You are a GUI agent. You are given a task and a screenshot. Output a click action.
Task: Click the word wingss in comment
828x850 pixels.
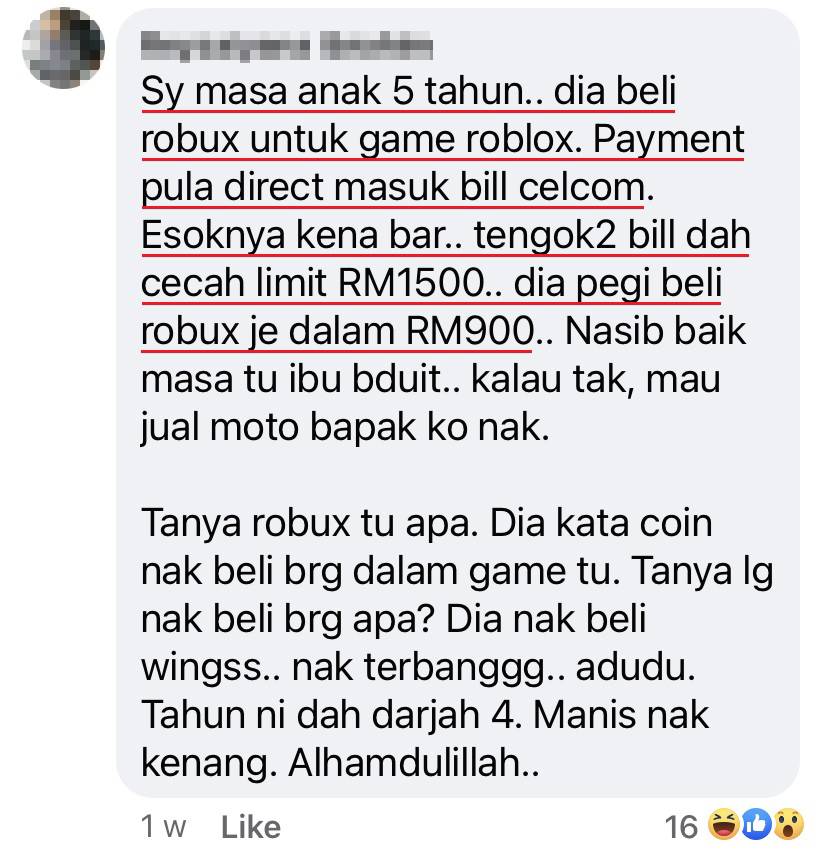coord(202,667)
